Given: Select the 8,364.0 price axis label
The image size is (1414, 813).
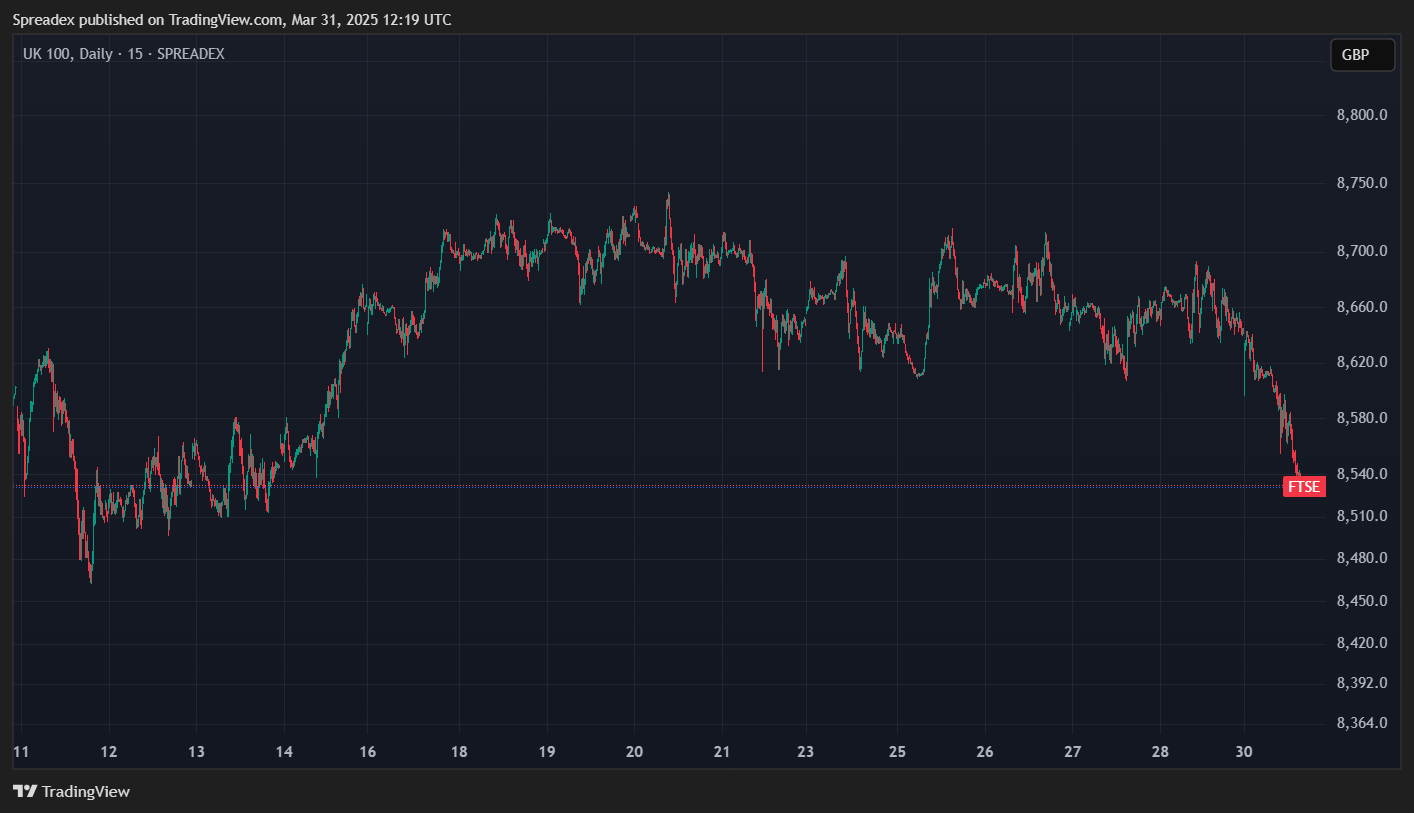Looking at the screenshot, I should click(x=1362, y=723).
